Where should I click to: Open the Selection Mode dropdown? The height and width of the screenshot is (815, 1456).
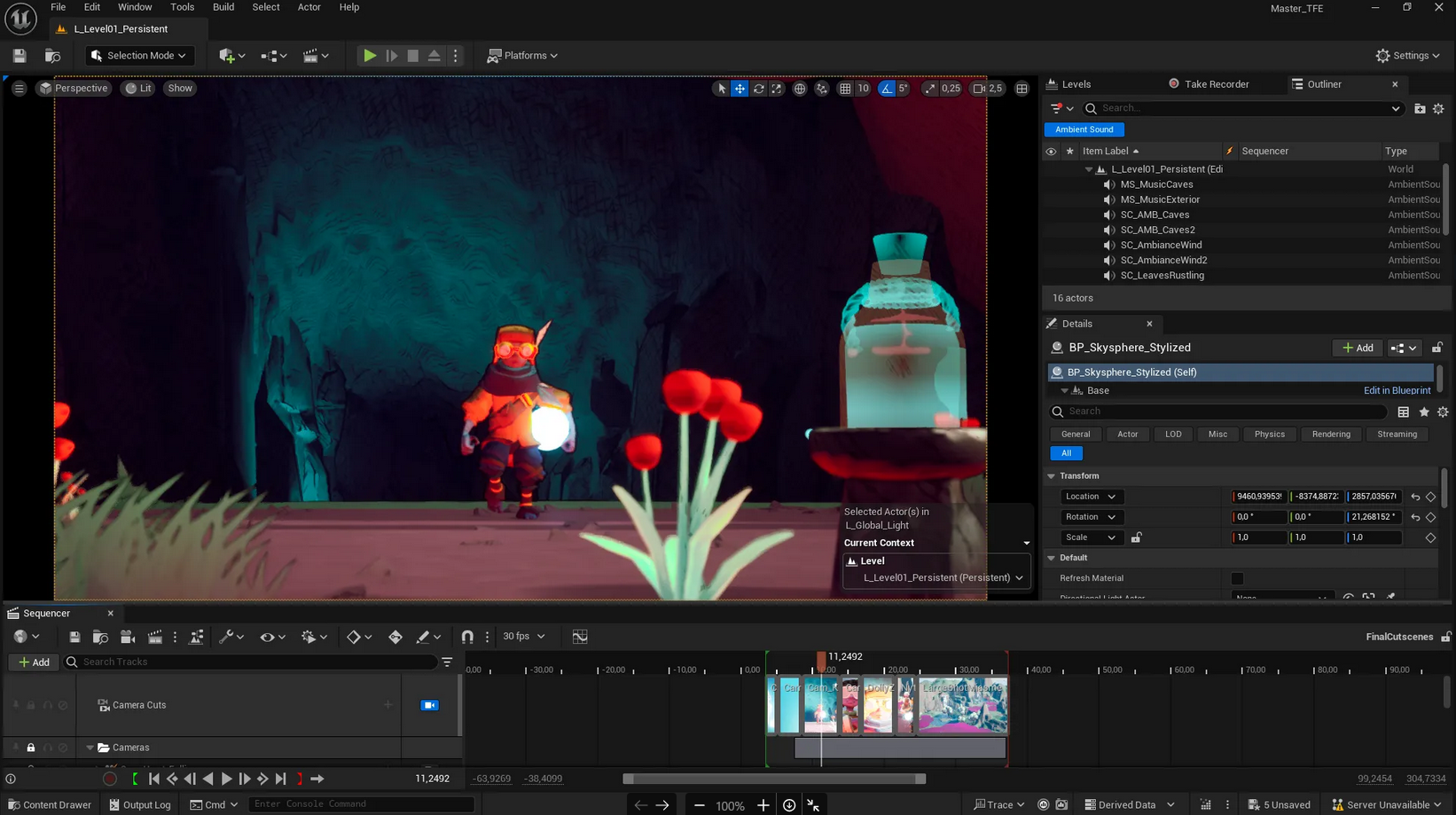click(x=139, y=55)
